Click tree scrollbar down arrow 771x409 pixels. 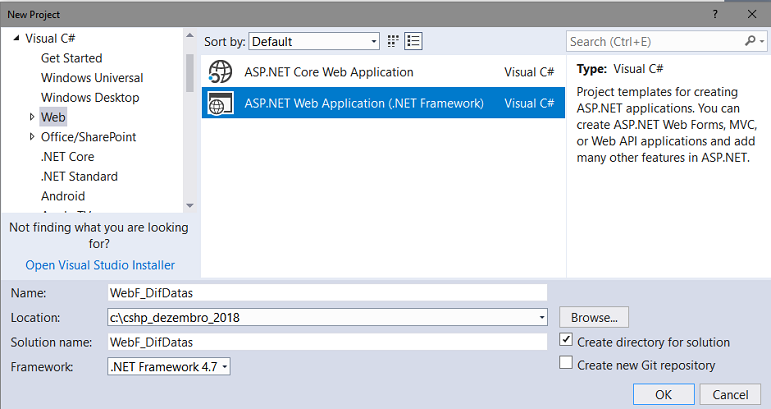pos(190,205)
